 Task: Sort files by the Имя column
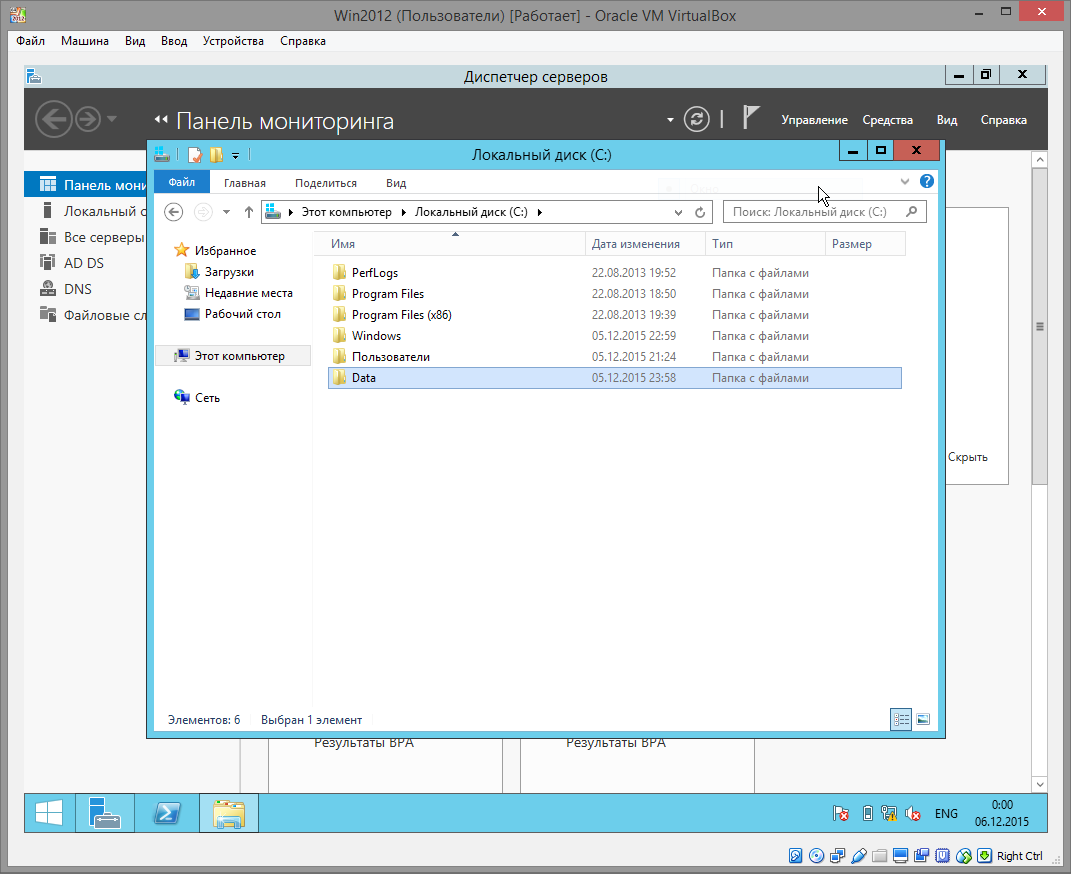(451, 244)
